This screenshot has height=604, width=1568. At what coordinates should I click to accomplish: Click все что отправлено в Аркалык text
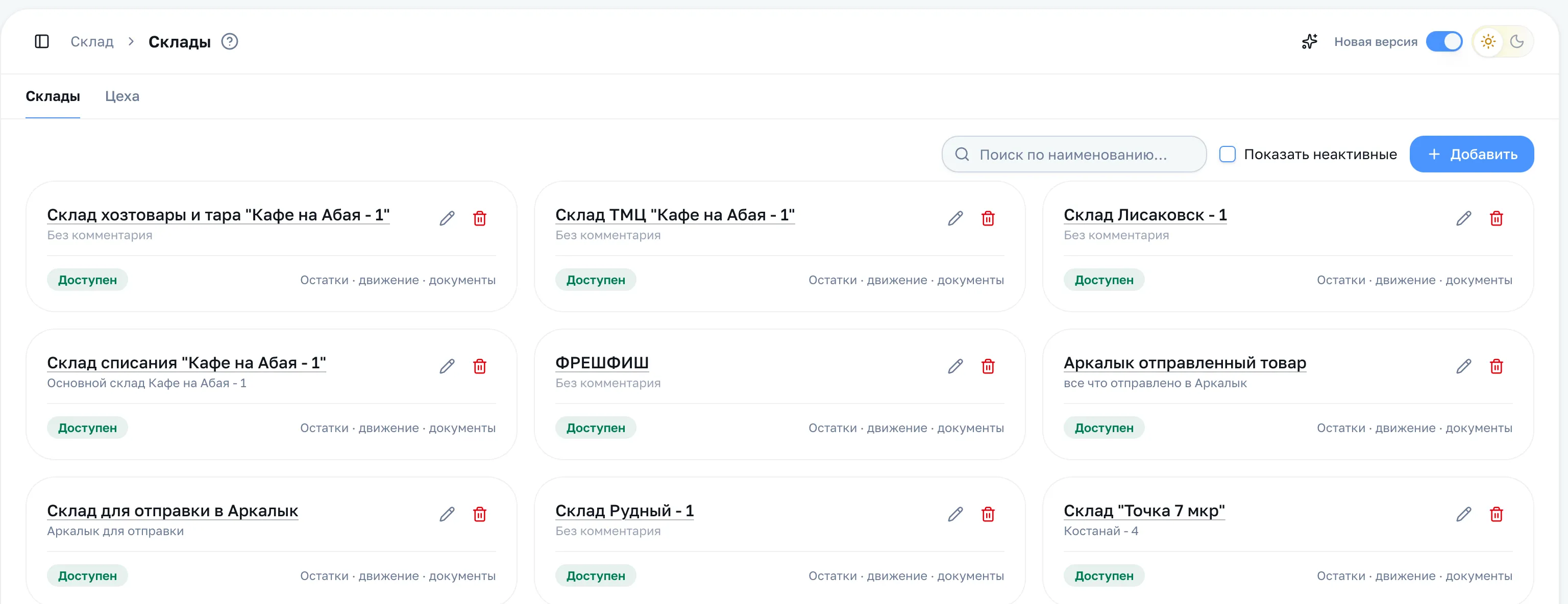(x=1155, y=383)
